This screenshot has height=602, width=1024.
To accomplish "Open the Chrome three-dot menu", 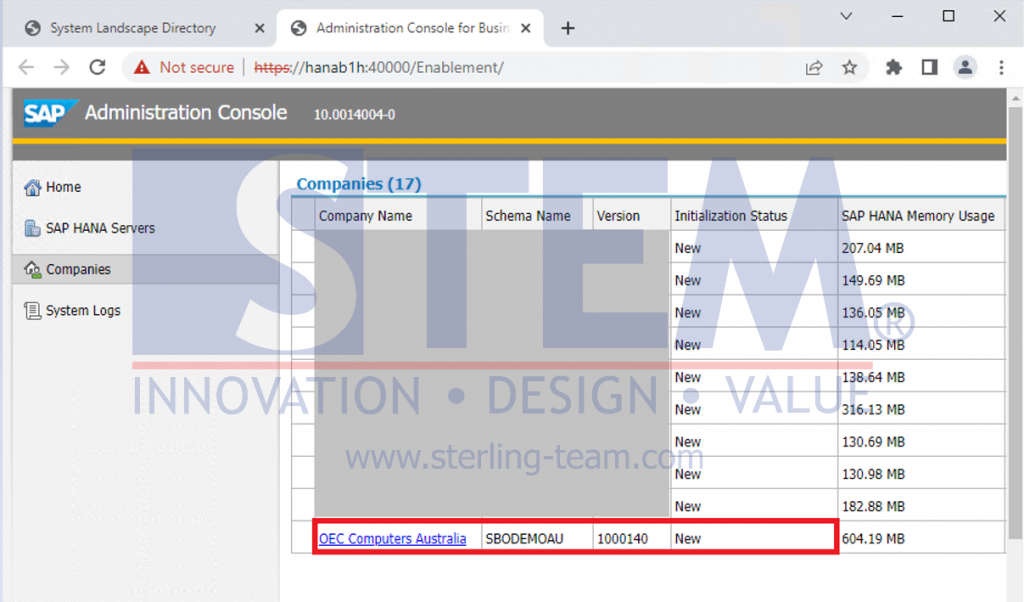I will coord(1002,67).
